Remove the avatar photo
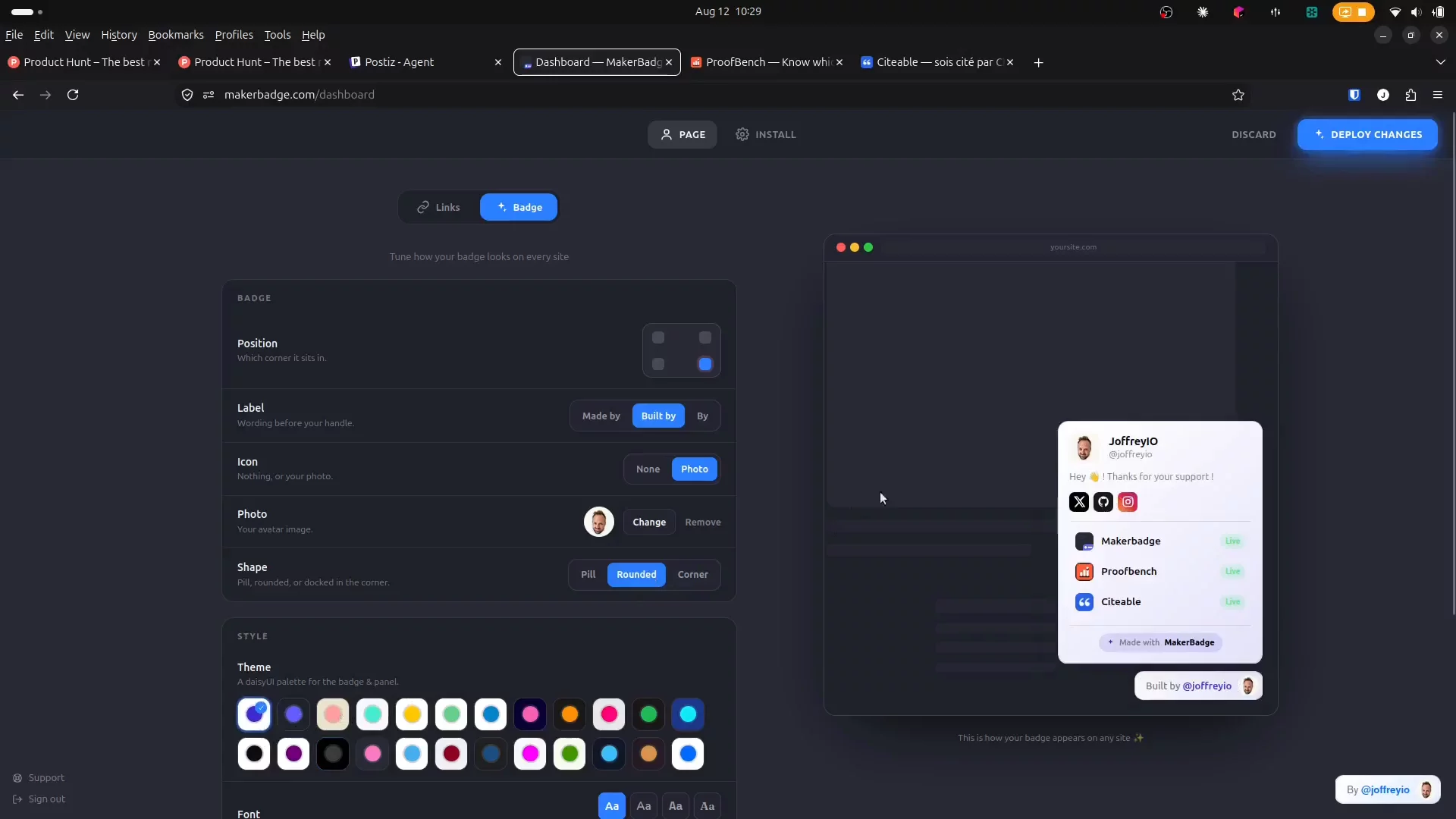Image resolution: width=1456 pixels, height=819 pixels. tap(703, 522)
